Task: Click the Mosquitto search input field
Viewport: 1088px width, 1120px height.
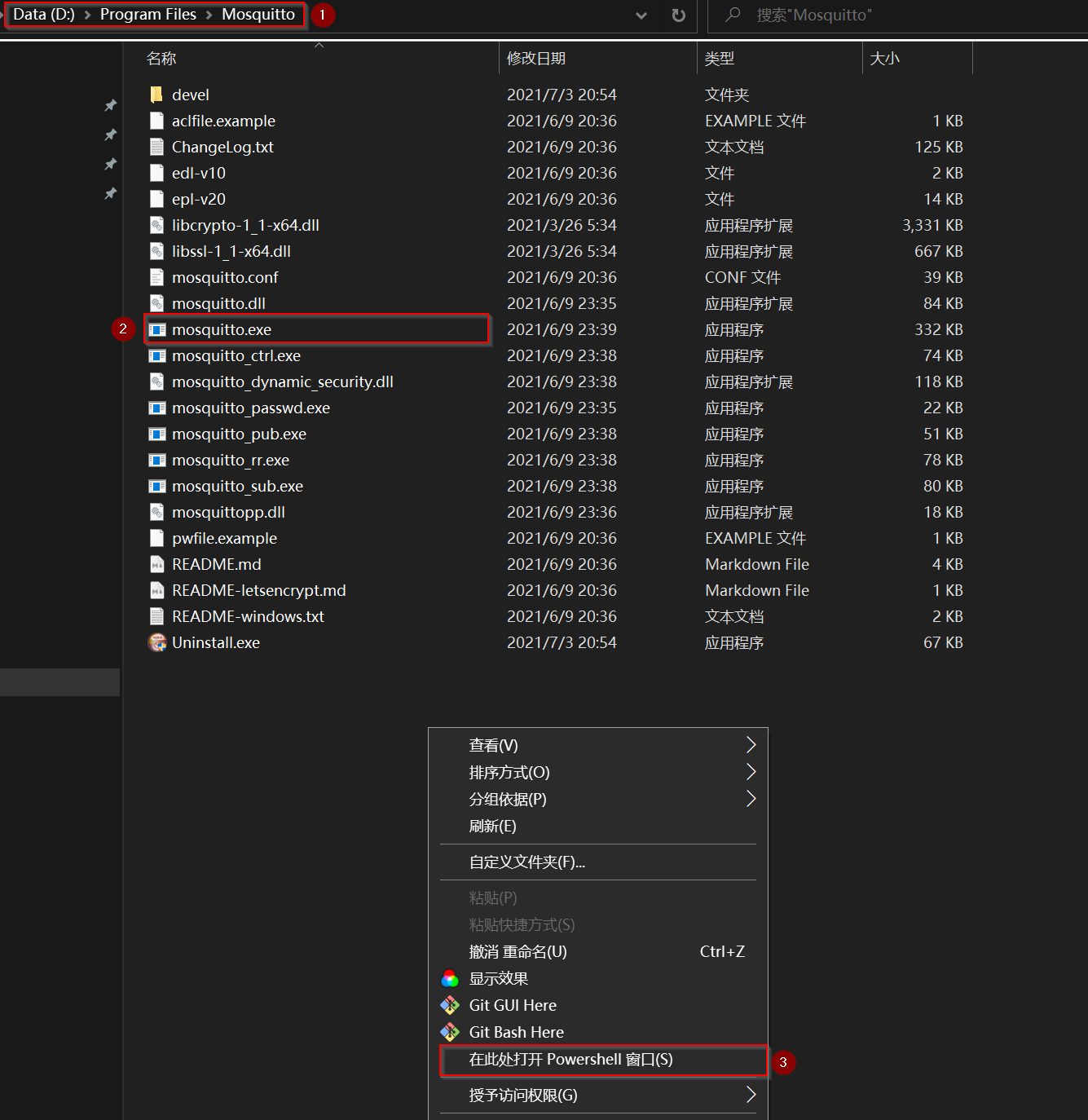Action: coord(896,15)
